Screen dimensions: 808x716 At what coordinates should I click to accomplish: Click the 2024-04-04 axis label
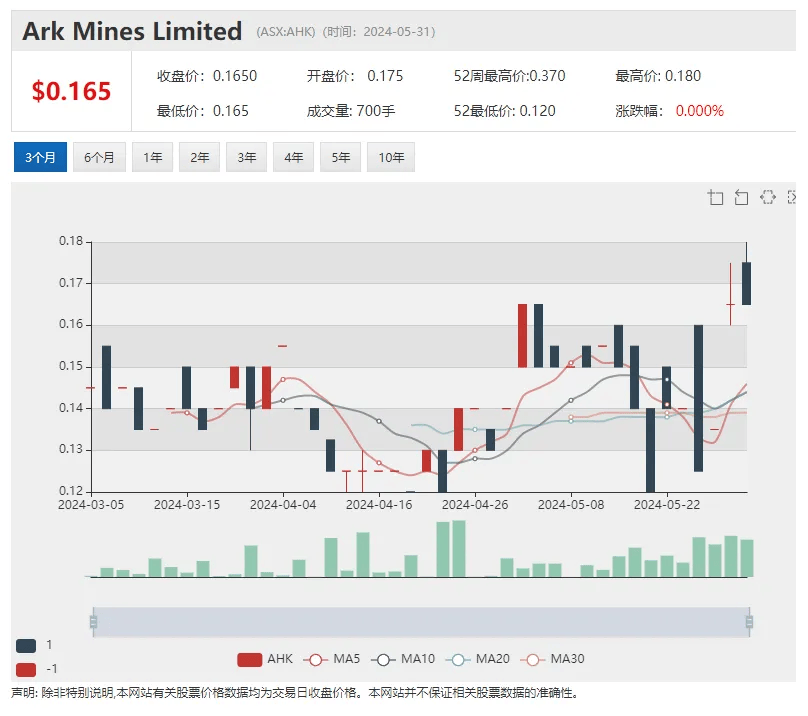click(x=283, y=505)
